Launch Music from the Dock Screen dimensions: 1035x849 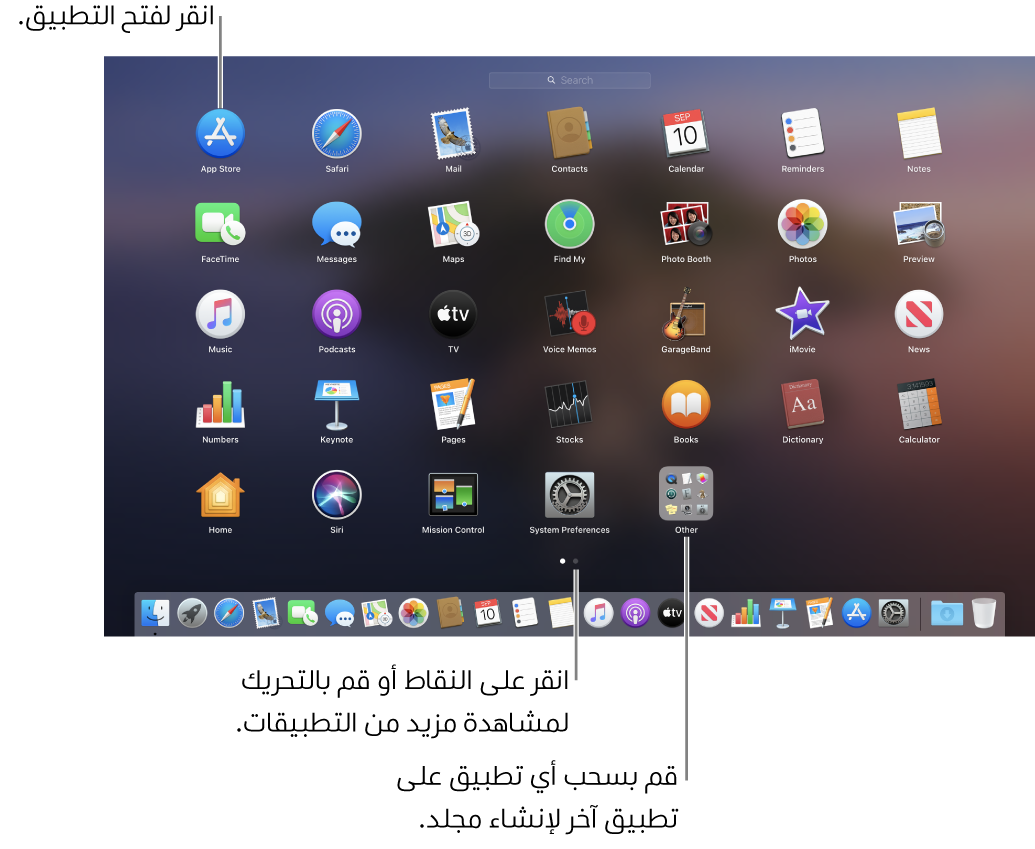tap(599, 613)
